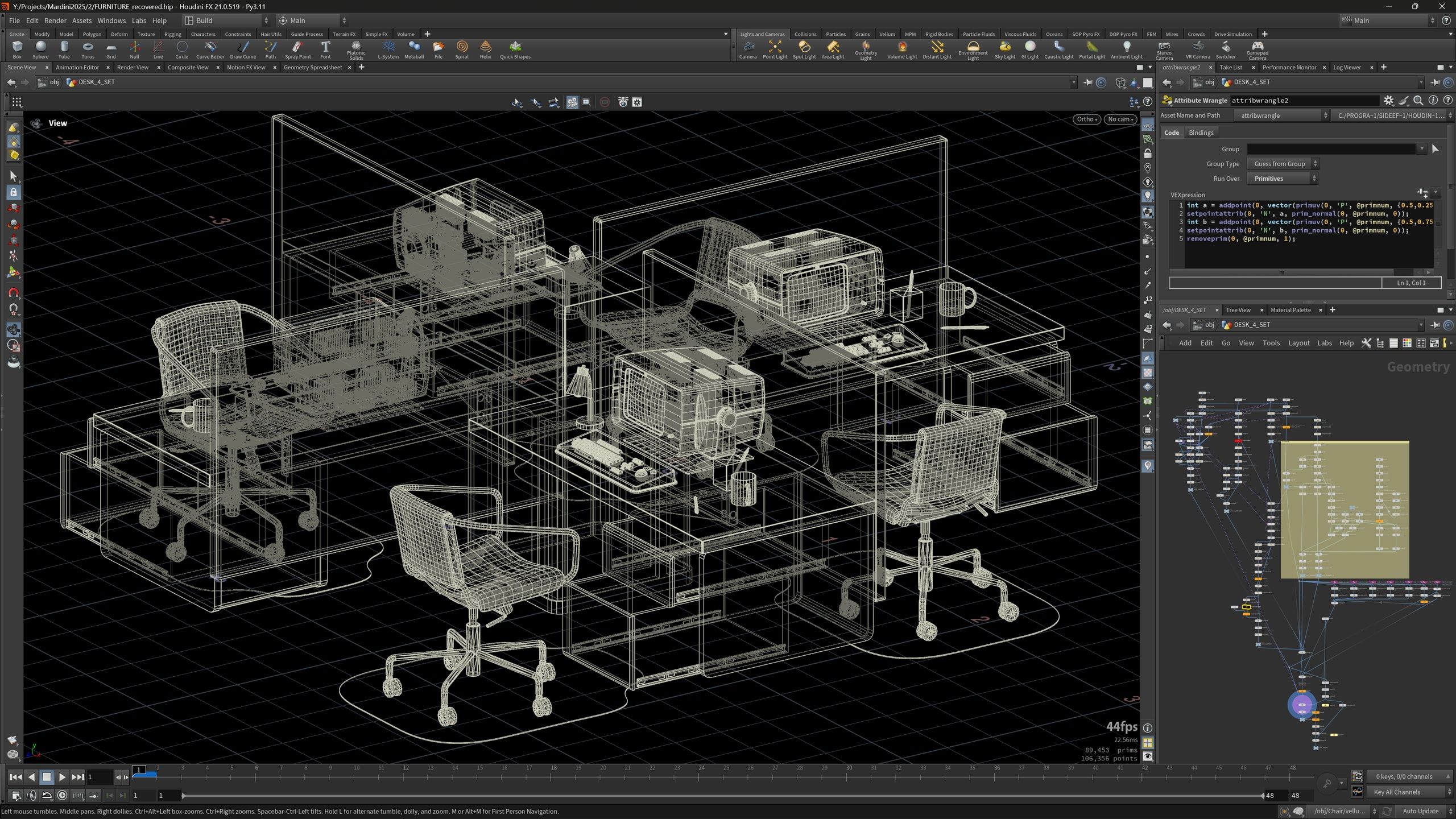Open the wrangle parameter gear menu
Viewport: 1456px width, 819px height.
[1389, 101]
